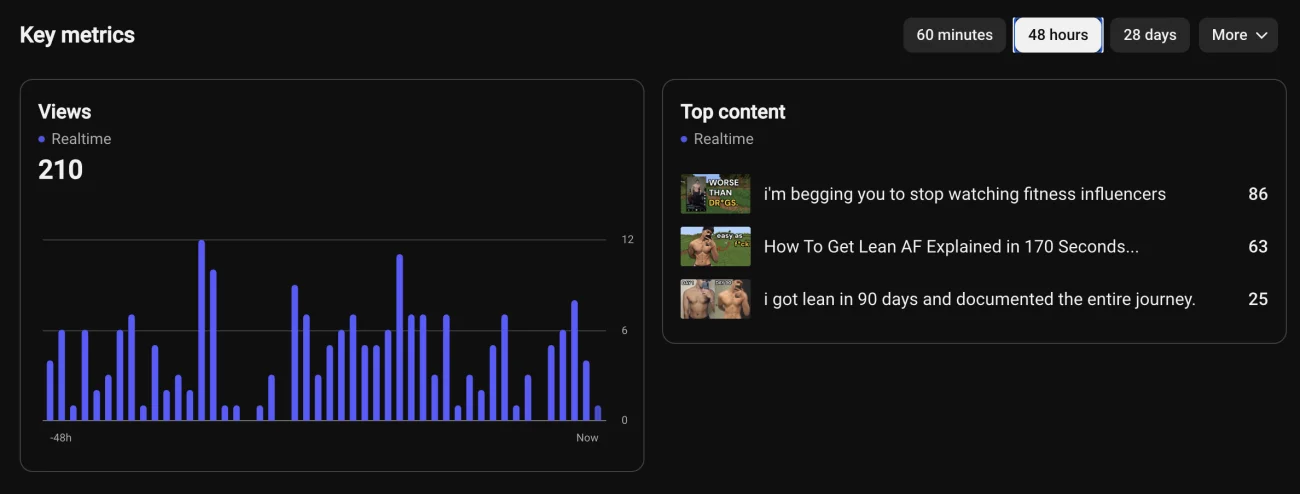Switch to the 28 days range
This screenshot has width=1300, height=494.
1150,35
